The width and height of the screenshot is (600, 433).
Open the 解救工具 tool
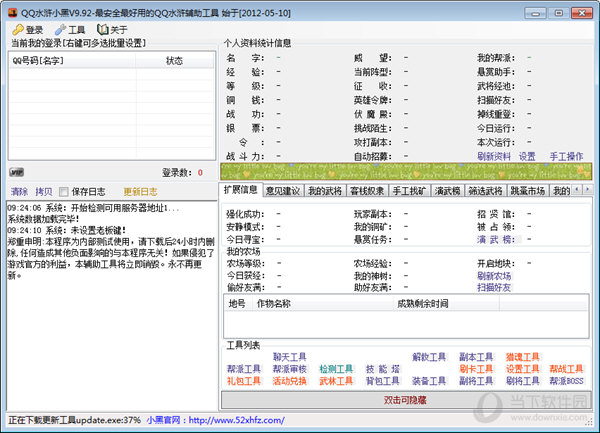point(429,357)
